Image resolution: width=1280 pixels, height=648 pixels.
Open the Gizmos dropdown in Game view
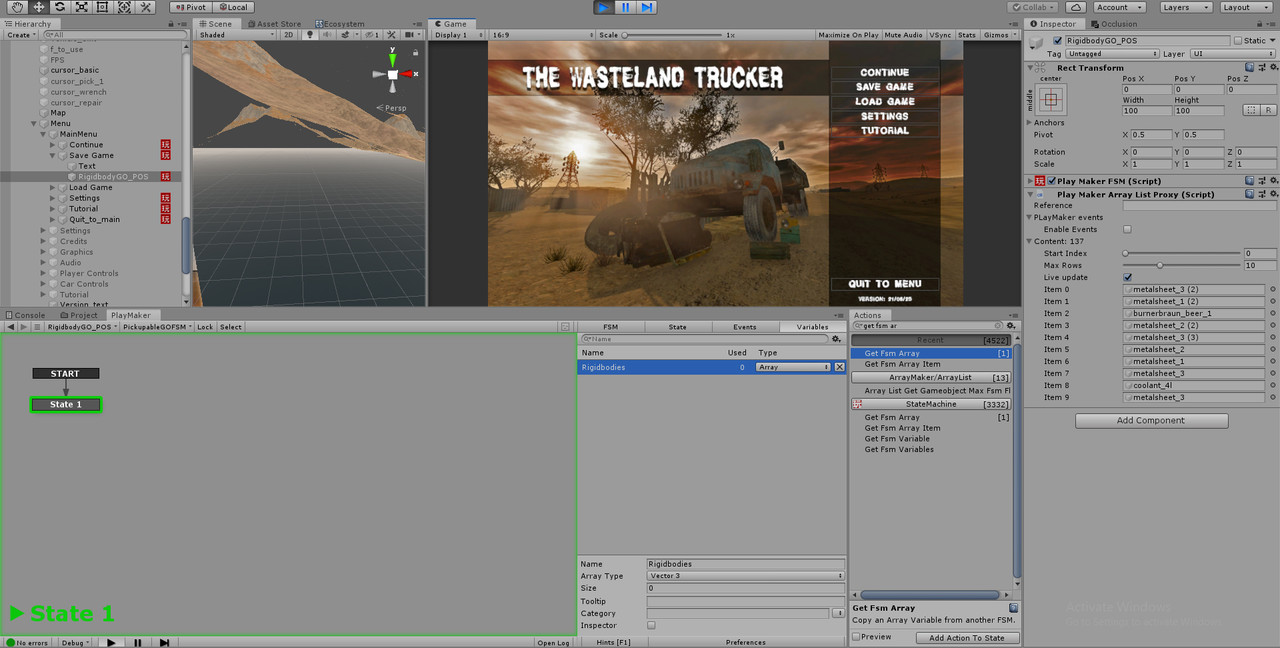pyautogui.click(x=1000, y=35)
